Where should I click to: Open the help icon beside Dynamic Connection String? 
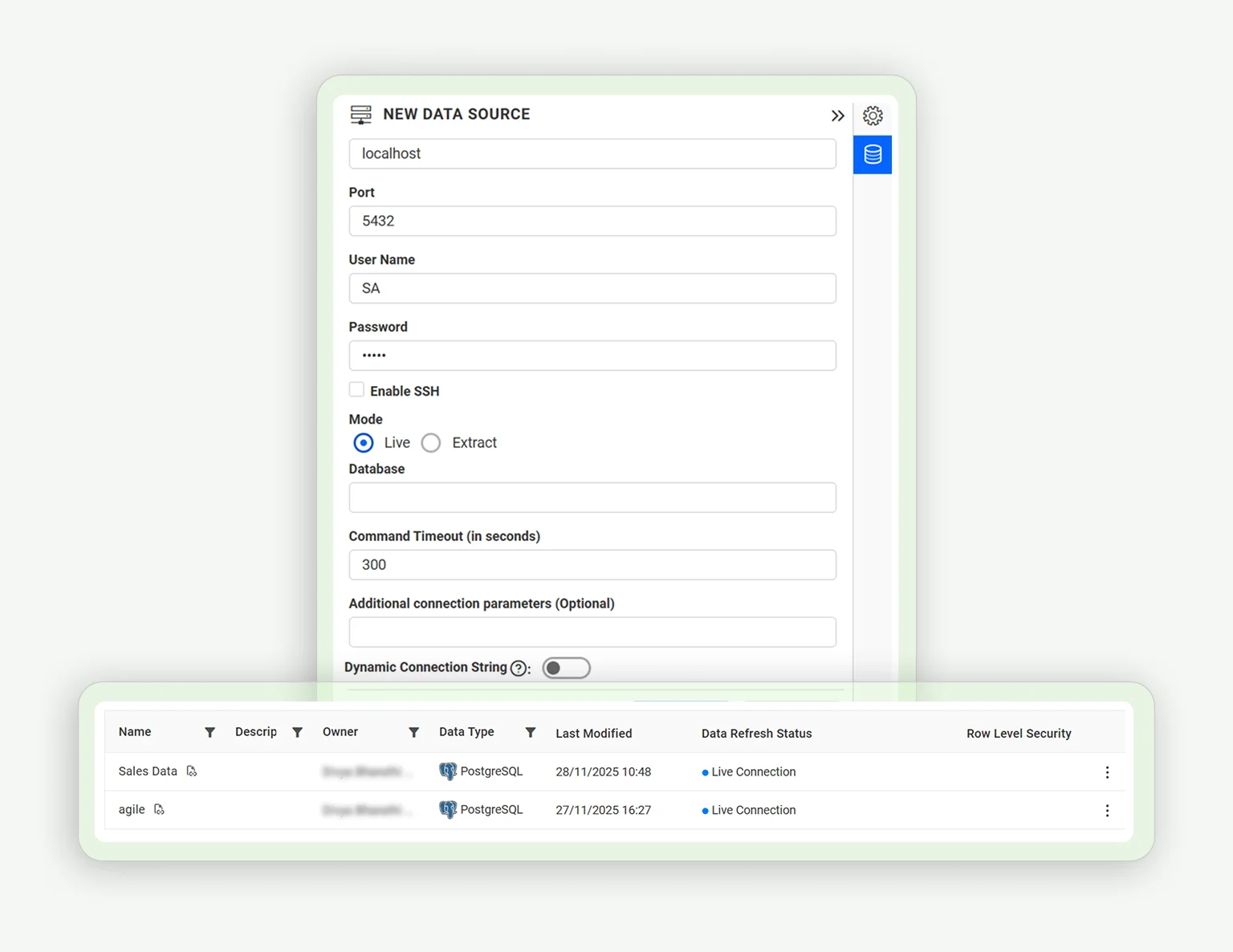coord(519,668)
